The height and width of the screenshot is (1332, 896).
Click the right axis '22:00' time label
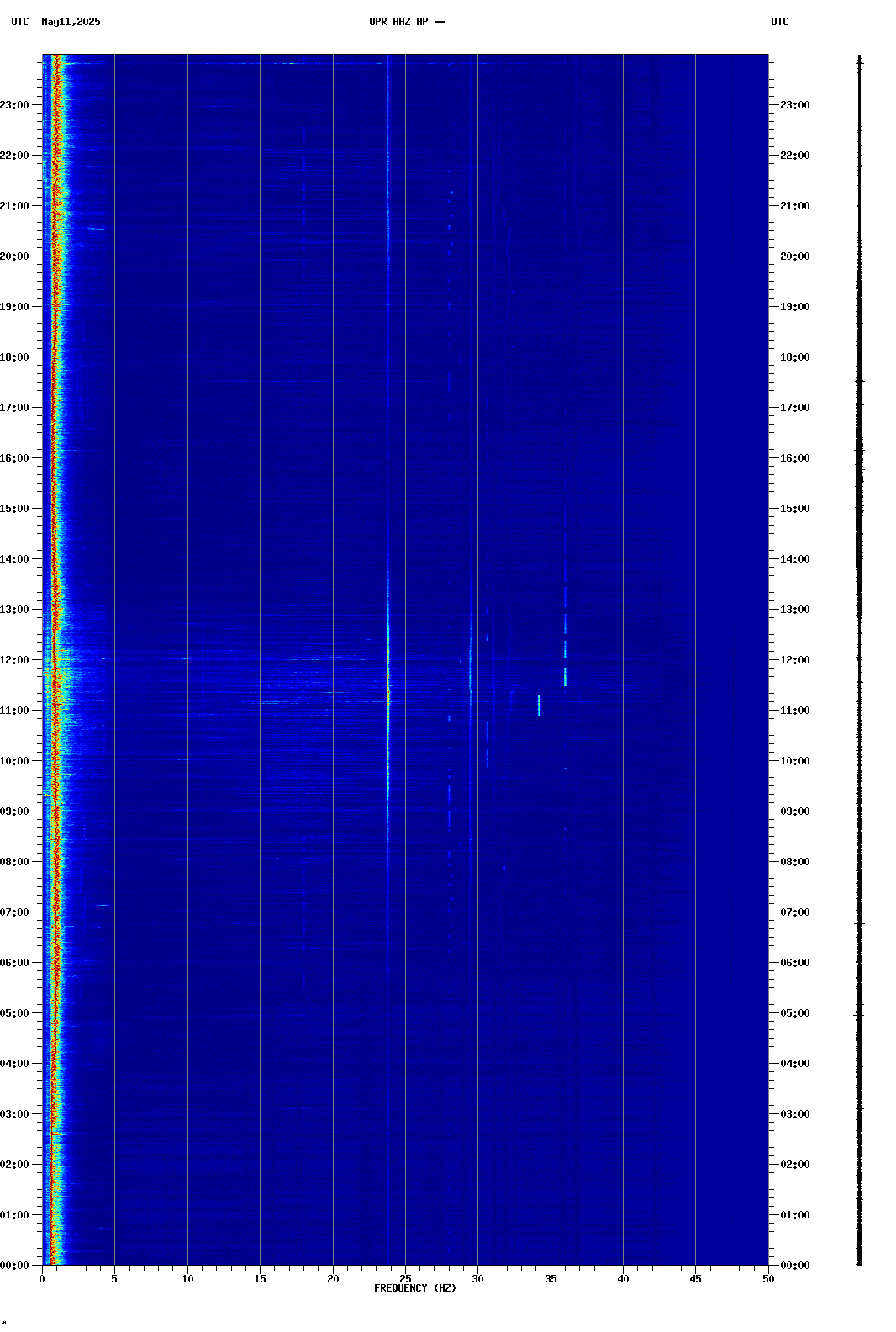(x=795, y=156)
